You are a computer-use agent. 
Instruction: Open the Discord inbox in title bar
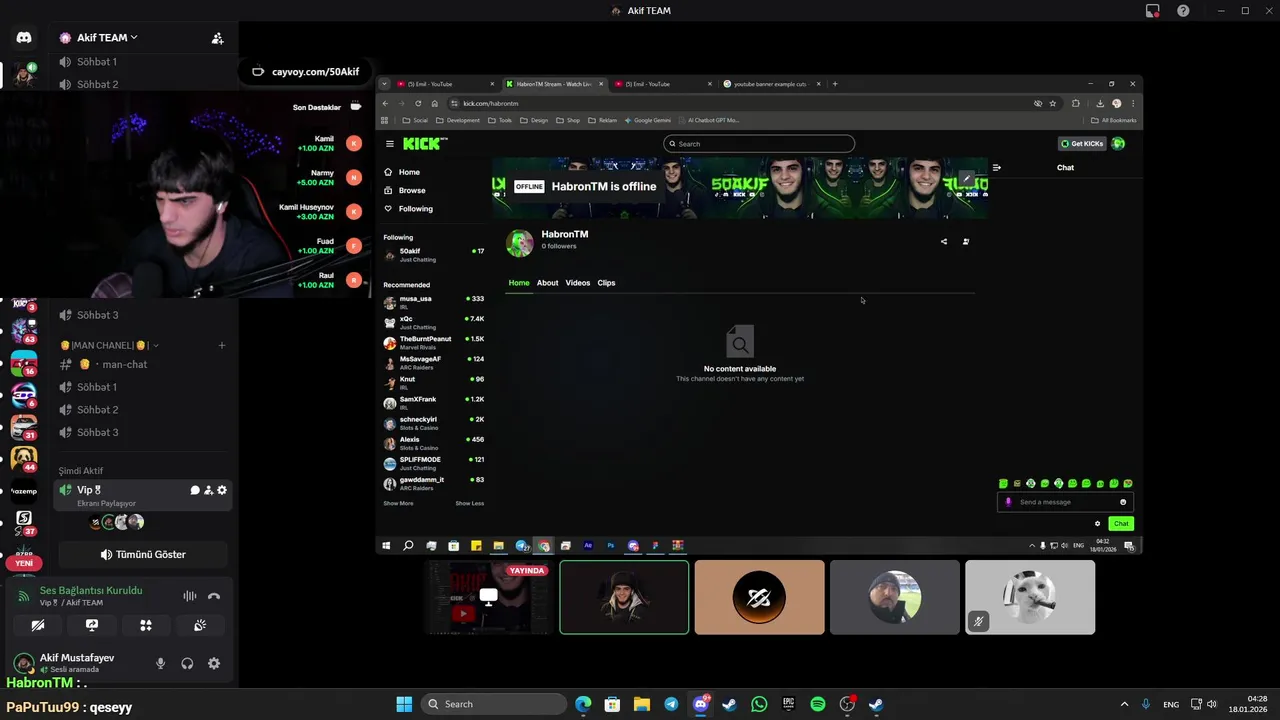click(1153, 11)
